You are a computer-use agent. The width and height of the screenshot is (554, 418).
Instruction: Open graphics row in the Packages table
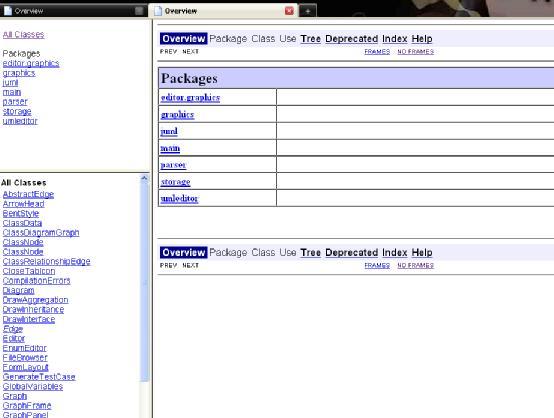[177, 114]
